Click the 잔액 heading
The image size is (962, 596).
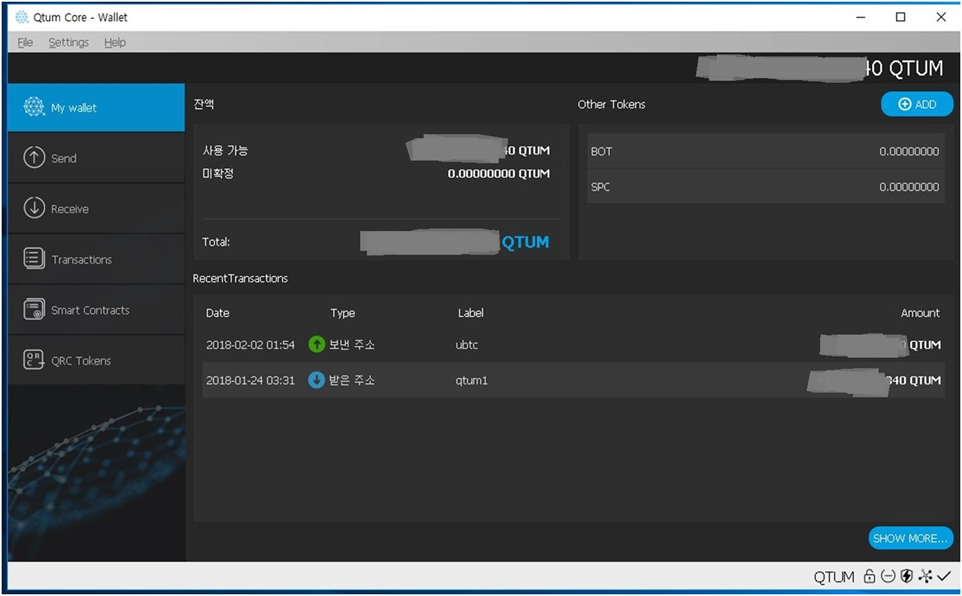204,104
